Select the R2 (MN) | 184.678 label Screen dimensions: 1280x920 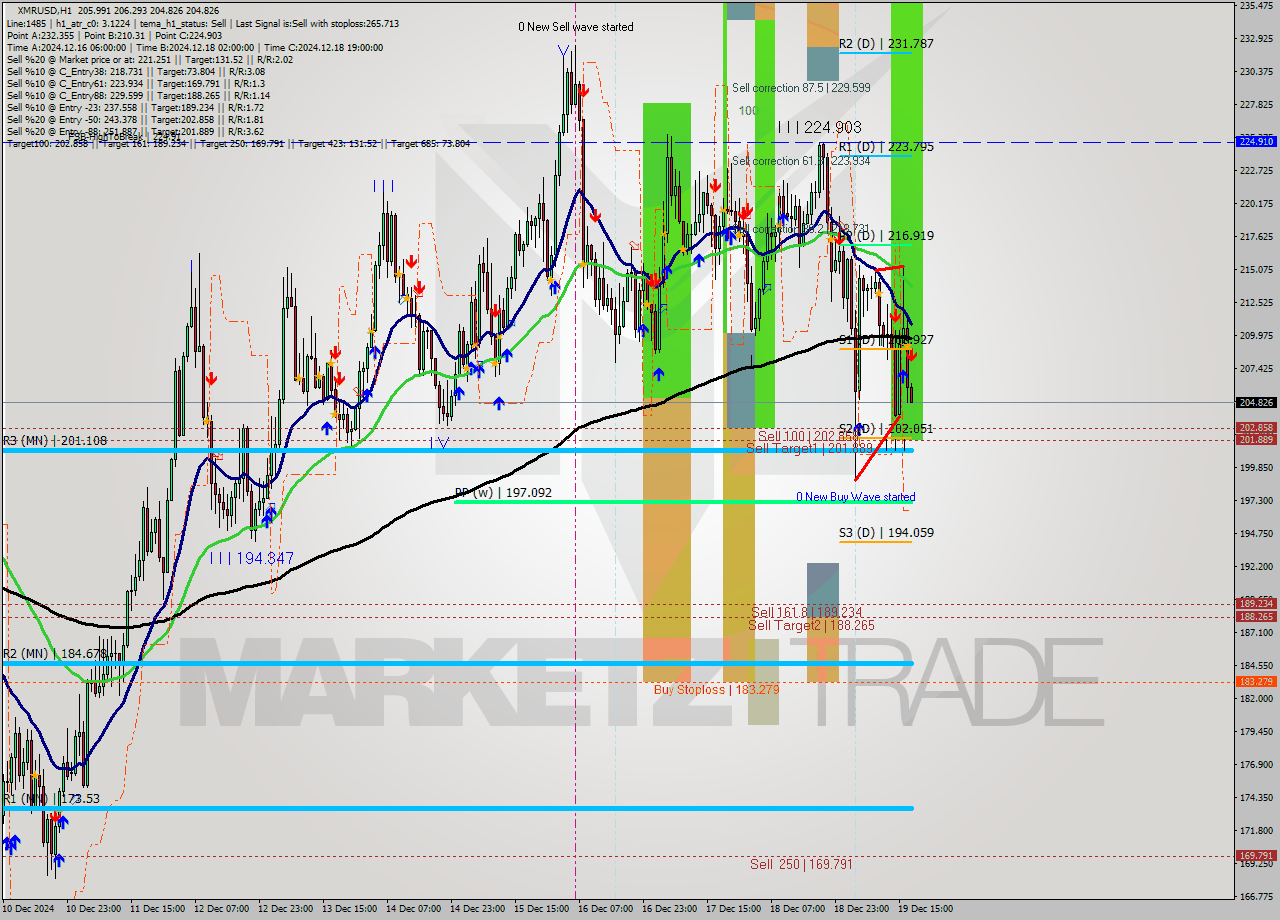point(54,654)
